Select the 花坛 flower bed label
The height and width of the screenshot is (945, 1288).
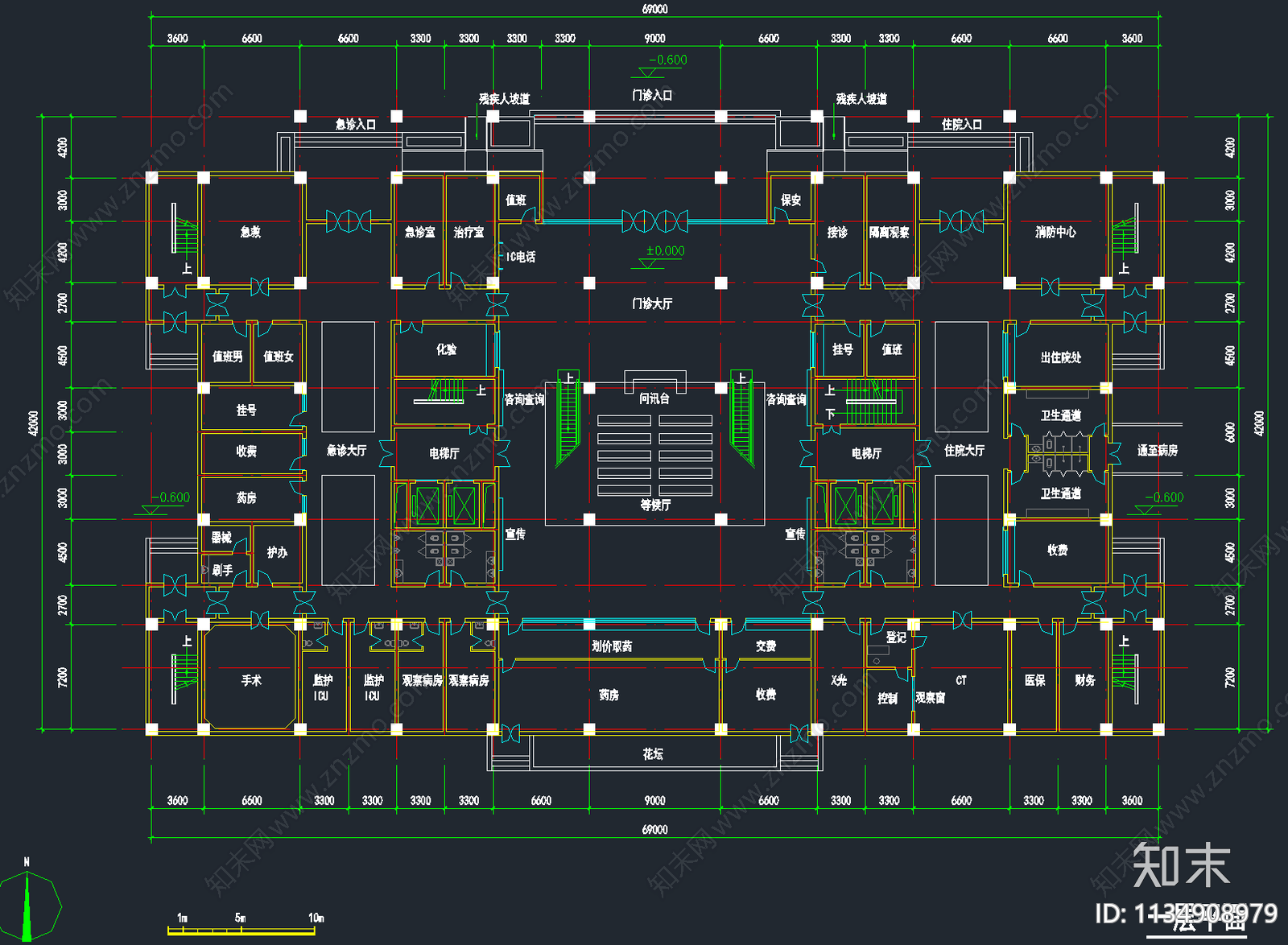pos(653,754)
